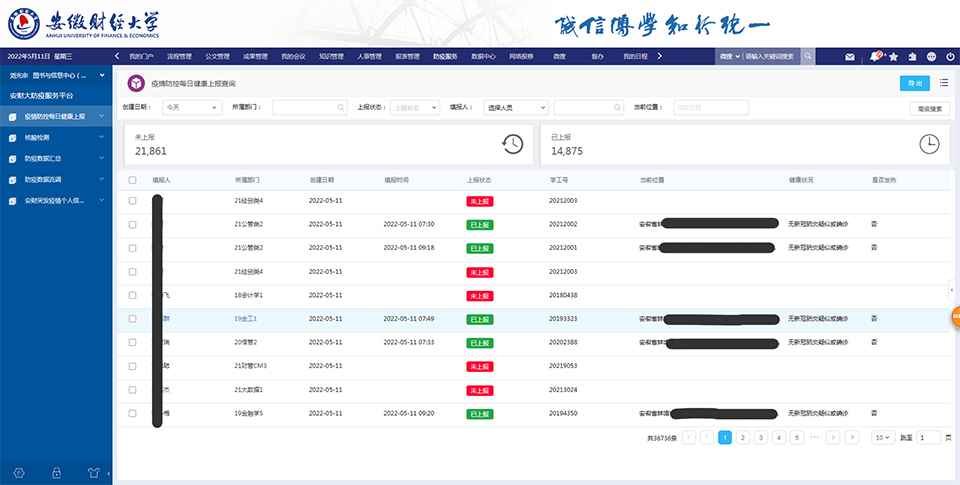Click the lock icon at sidebar bottom
Image resolution: width=960 pixels, height=485 pixels.
(56, 473)
